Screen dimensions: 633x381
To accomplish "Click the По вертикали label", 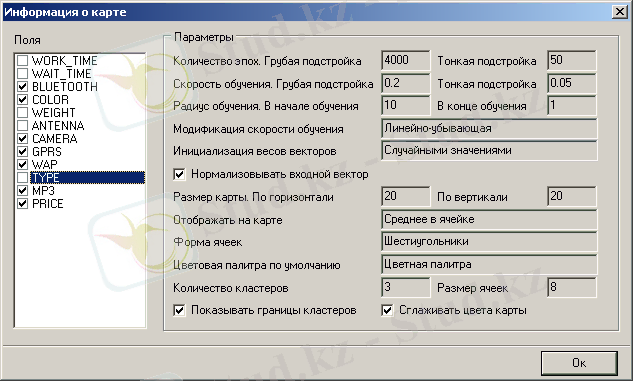I will tap(472, 197).
